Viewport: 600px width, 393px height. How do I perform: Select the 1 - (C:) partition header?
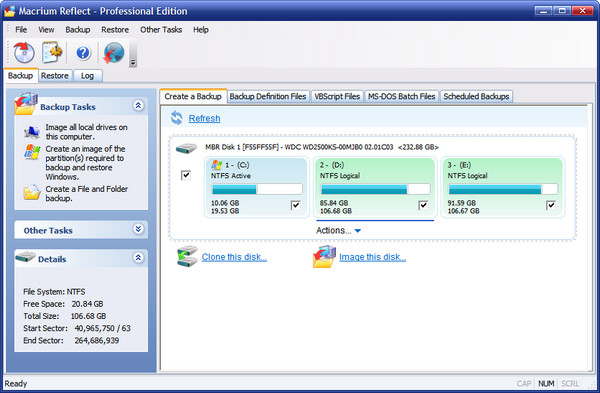click(x=237, y=165)
